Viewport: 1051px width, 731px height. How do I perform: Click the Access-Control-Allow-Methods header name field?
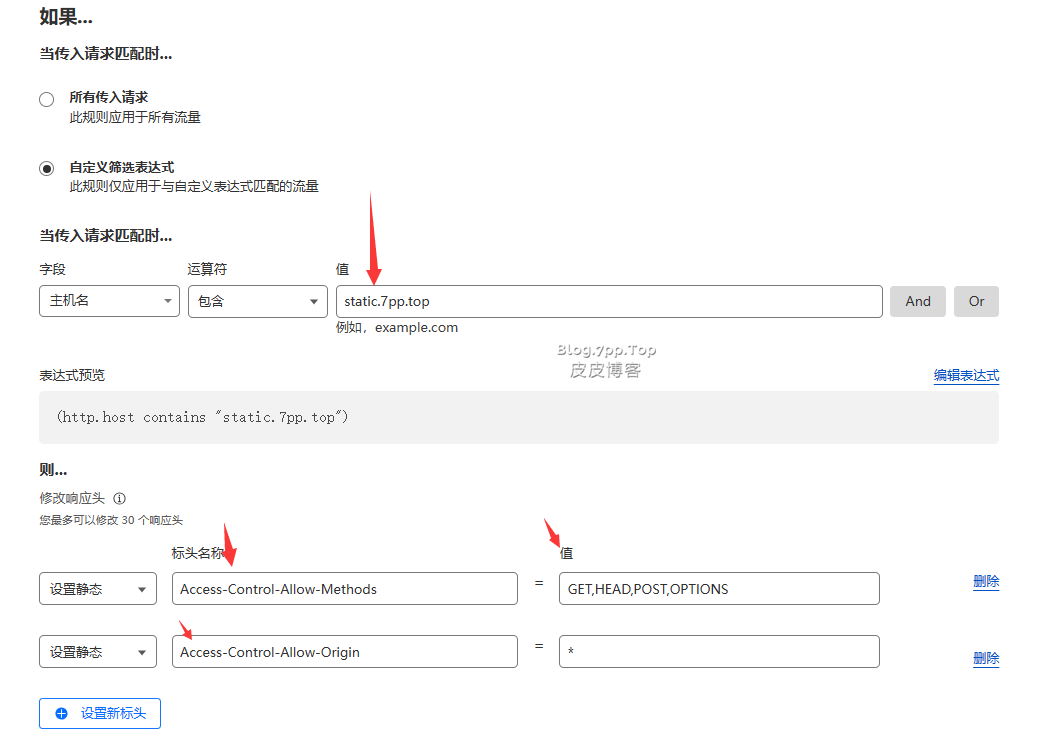point(344,589)
